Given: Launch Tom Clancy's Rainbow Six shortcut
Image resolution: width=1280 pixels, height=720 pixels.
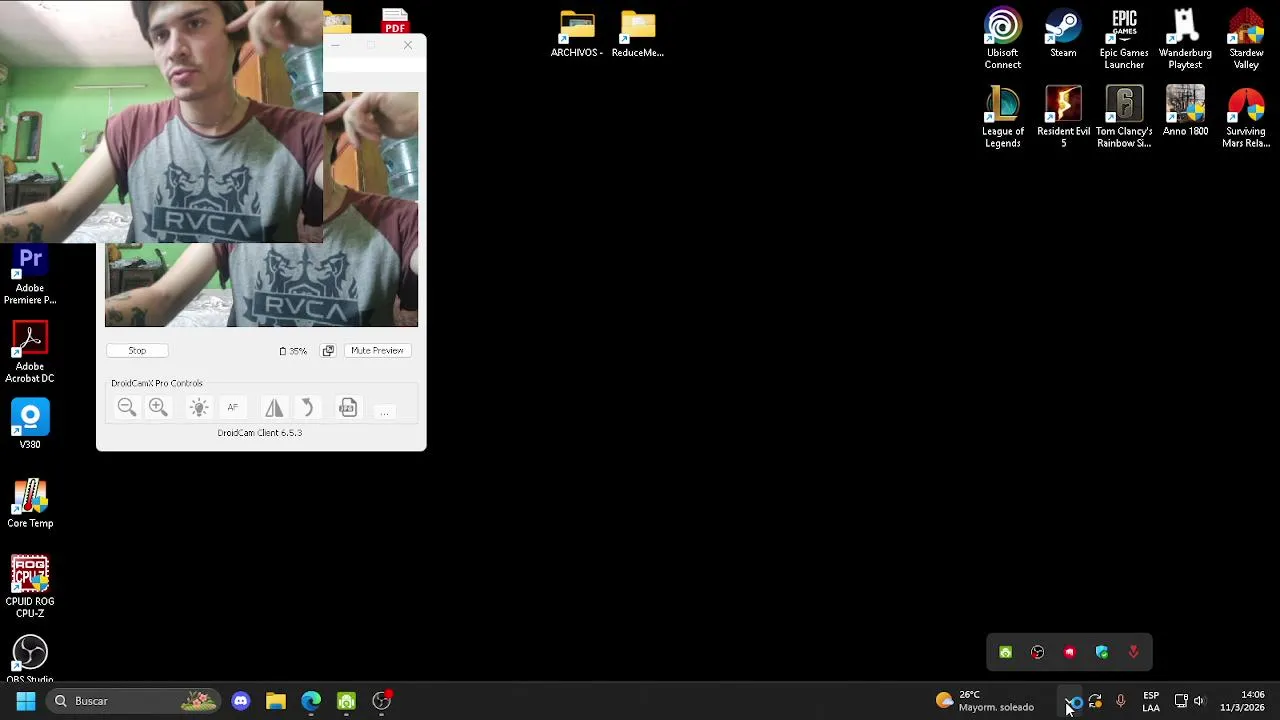Looking at the screenshot, I should [x=1124, y=118].
